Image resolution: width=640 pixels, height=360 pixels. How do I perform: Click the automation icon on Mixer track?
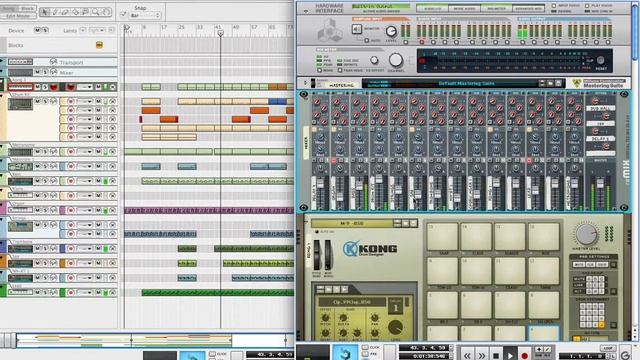[x=53, y=72]
